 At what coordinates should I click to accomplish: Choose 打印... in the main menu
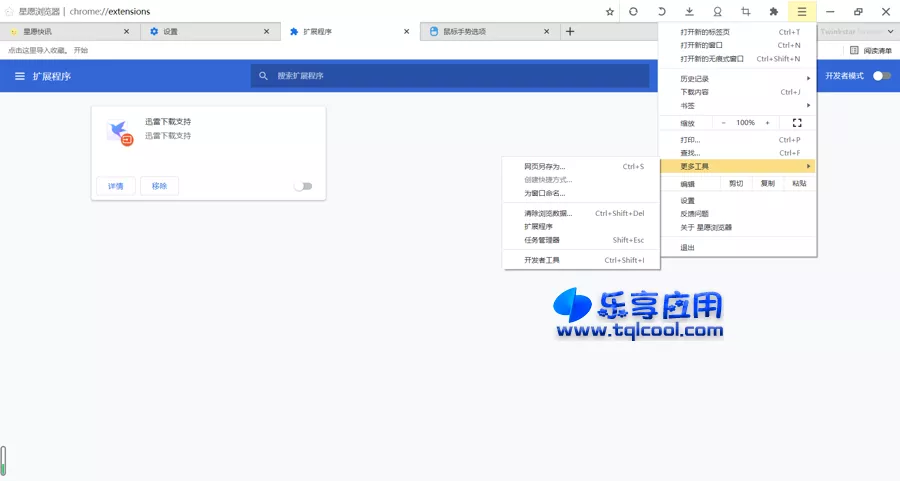pyautogui.click(x=738, y=139)
